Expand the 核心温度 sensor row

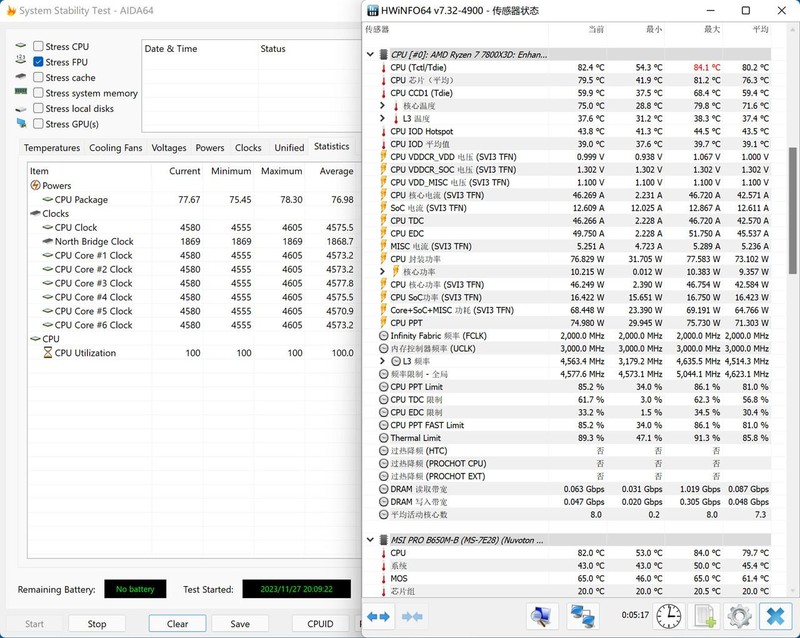(x=382, y=106)
